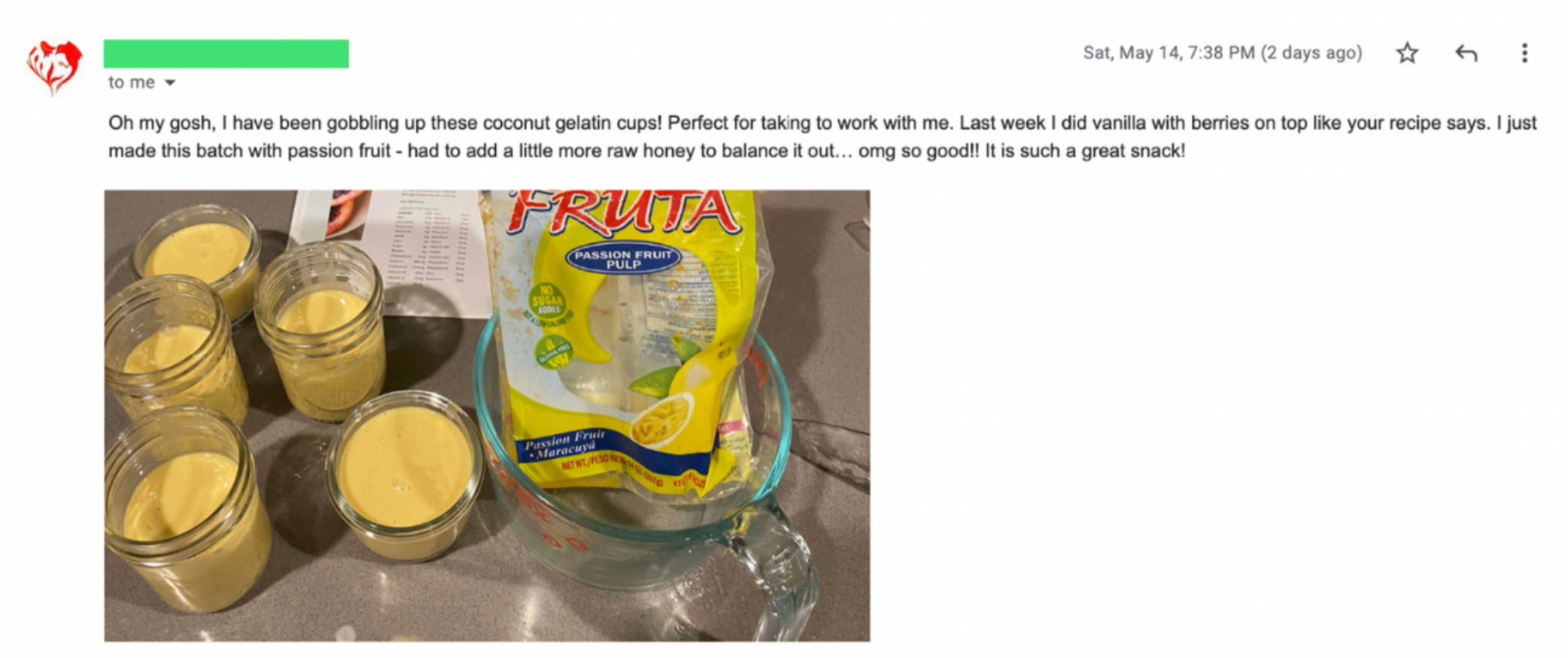The image size is (1568, 658).
Task: Open the embedded gelatin cups photo
Action: coord(487,415)
